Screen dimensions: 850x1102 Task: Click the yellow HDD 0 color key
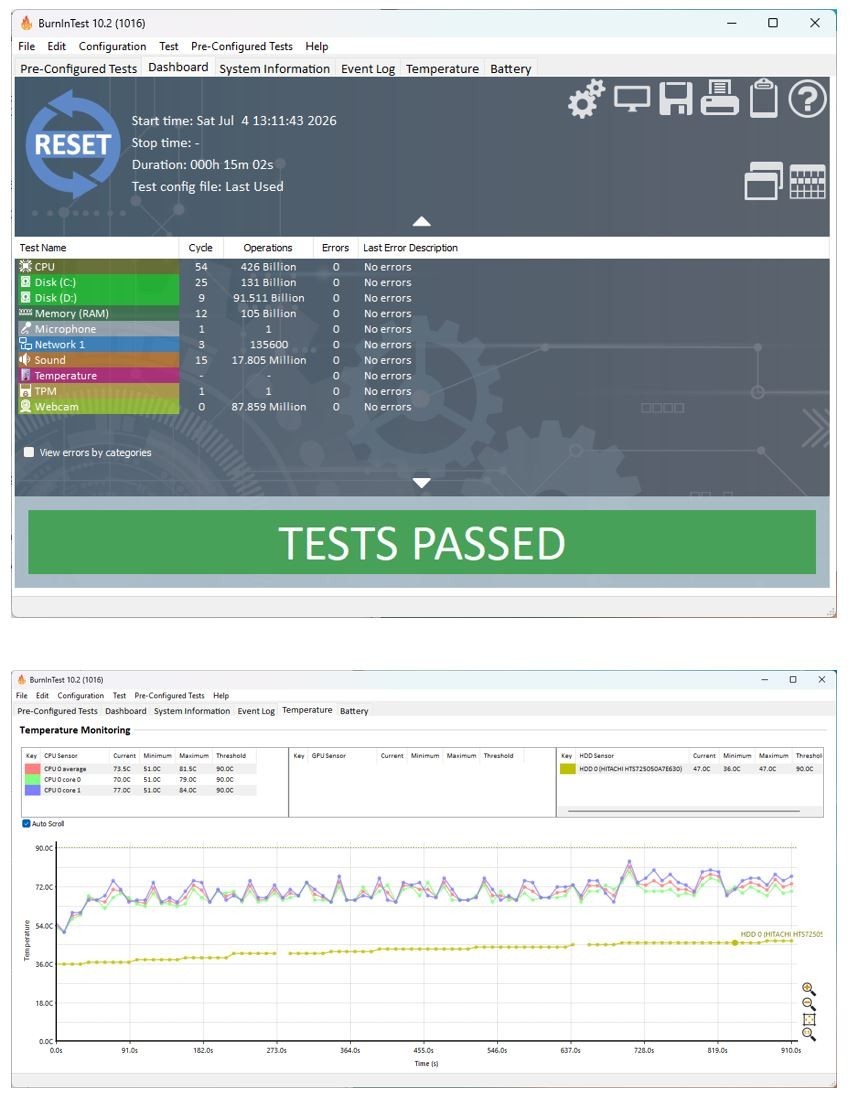[x=567, y=769]
